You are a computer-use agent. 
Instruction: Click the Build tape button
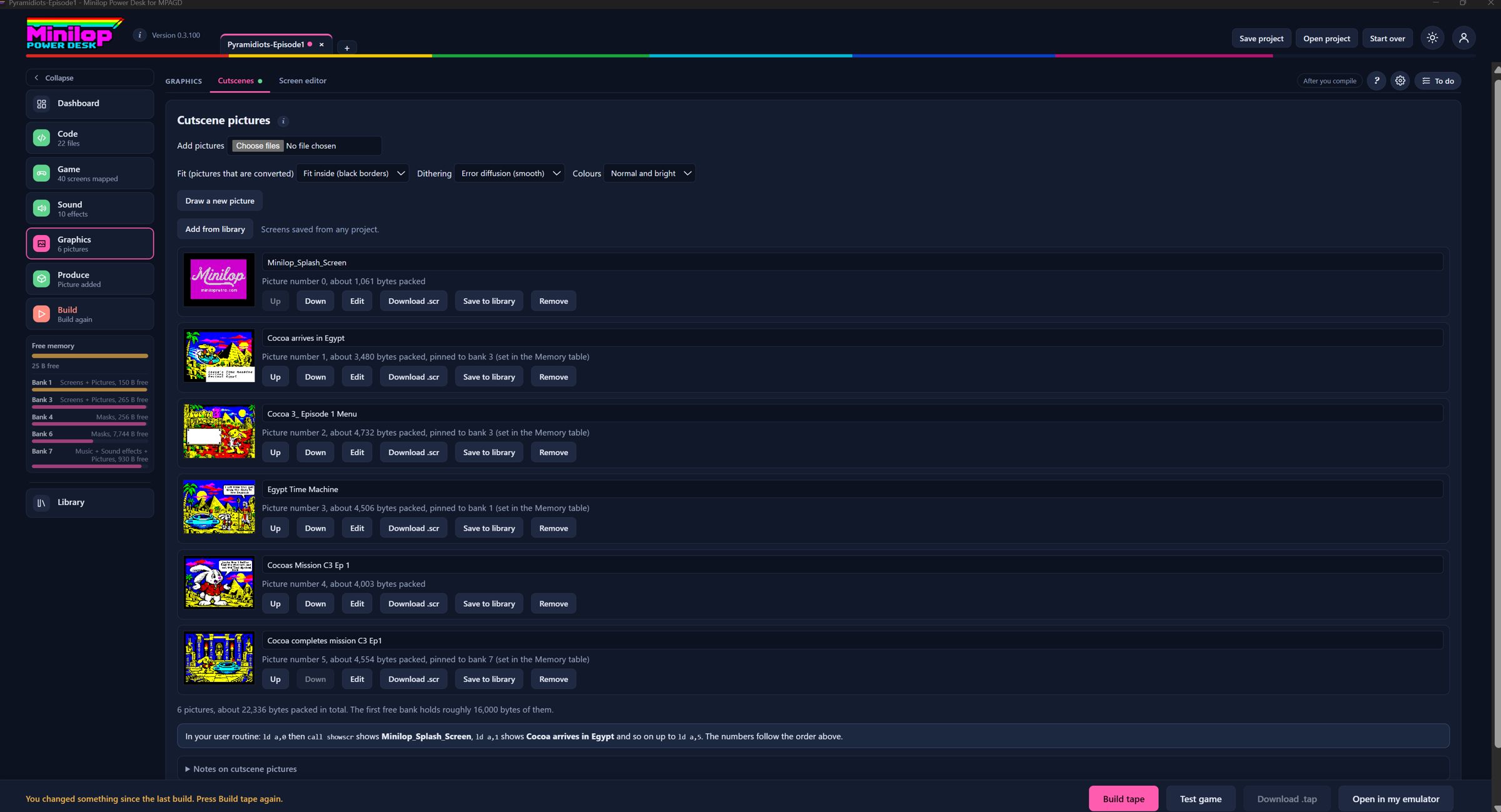click(x=1123, y=799)
